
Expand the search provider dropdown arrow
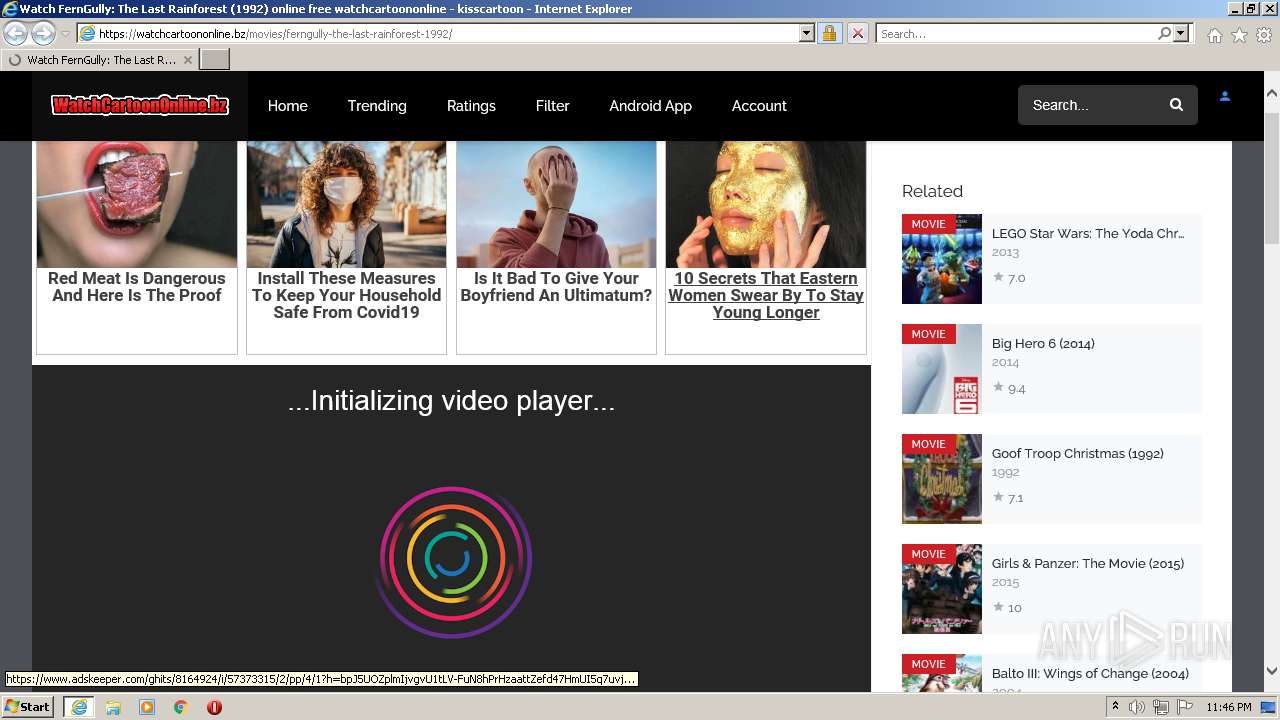coord(1181,33)
